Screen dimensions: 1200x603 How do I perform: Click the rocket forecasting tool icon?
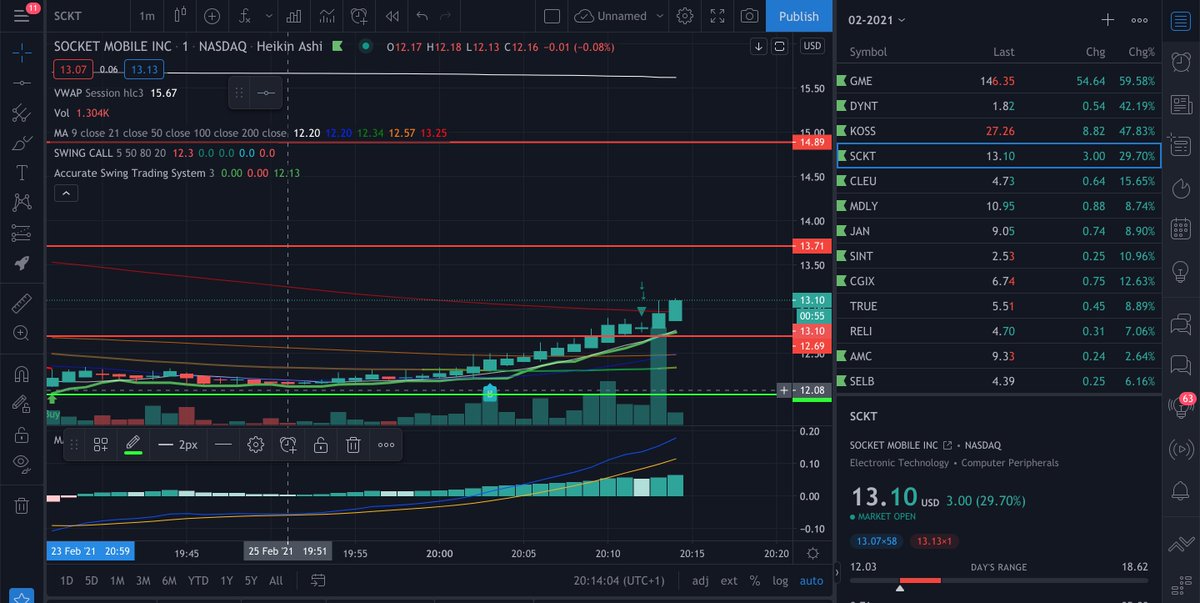click(x=21, y=263)
